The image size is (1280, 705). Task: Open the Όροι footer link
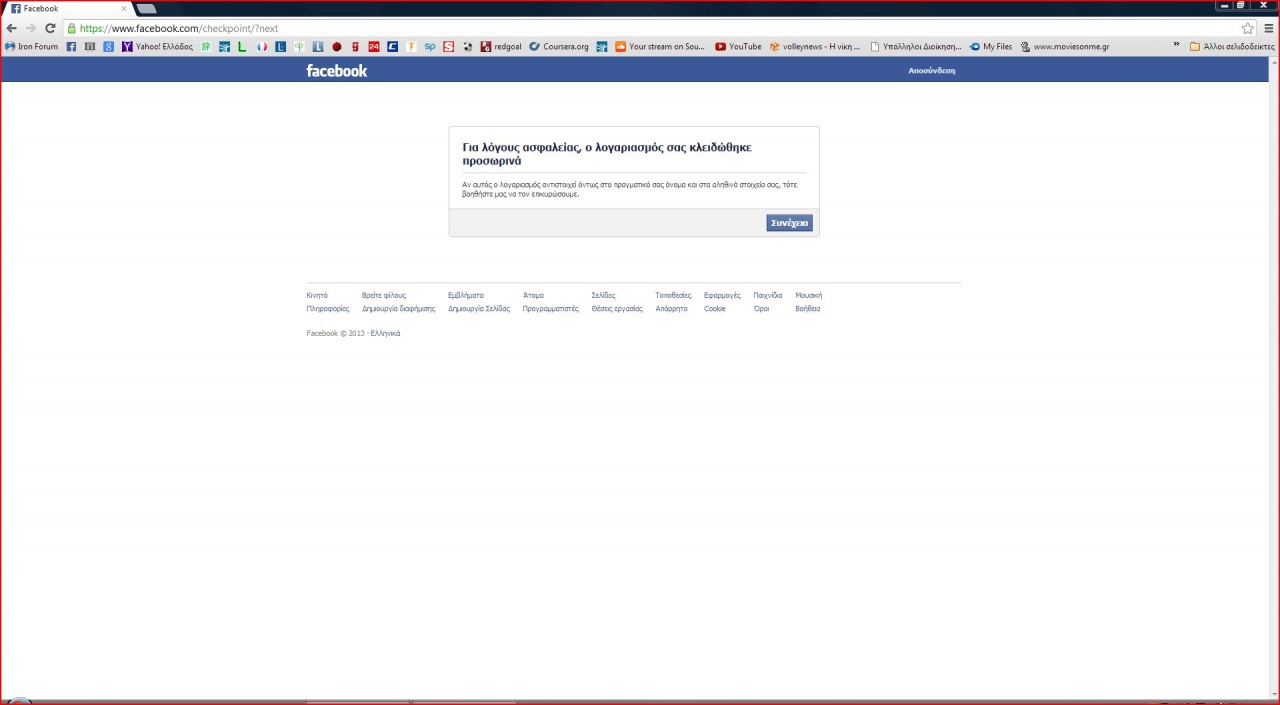(x=761, y=309)
